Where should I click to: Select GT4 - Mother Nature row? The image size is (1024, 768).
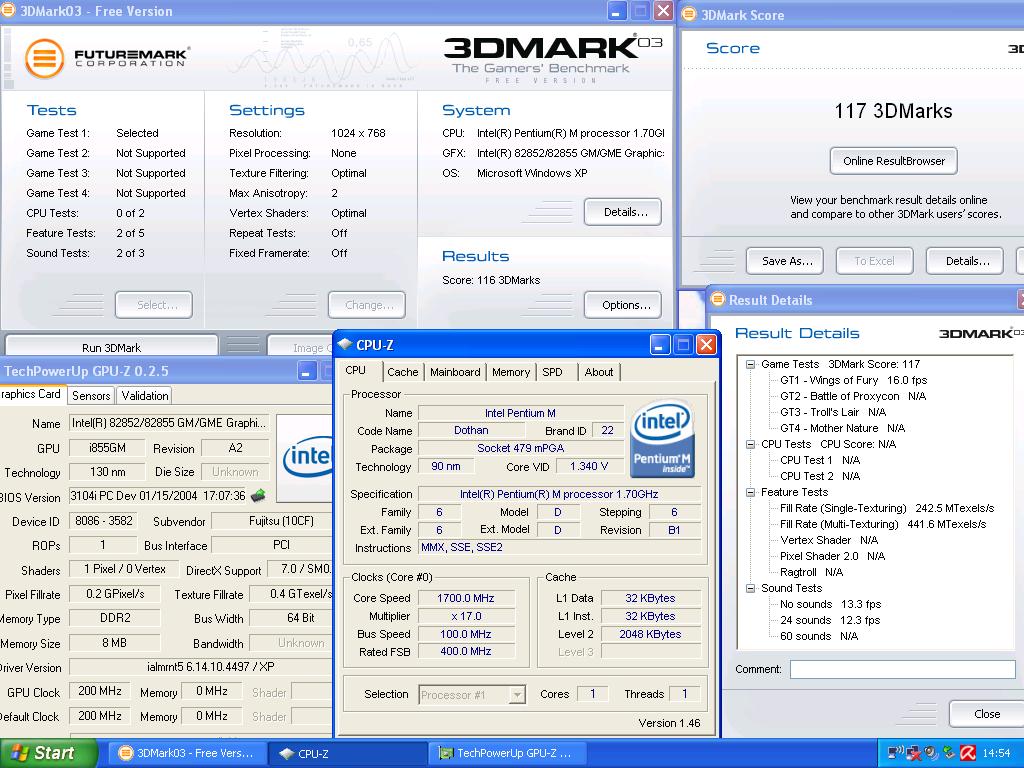[842, 428]
